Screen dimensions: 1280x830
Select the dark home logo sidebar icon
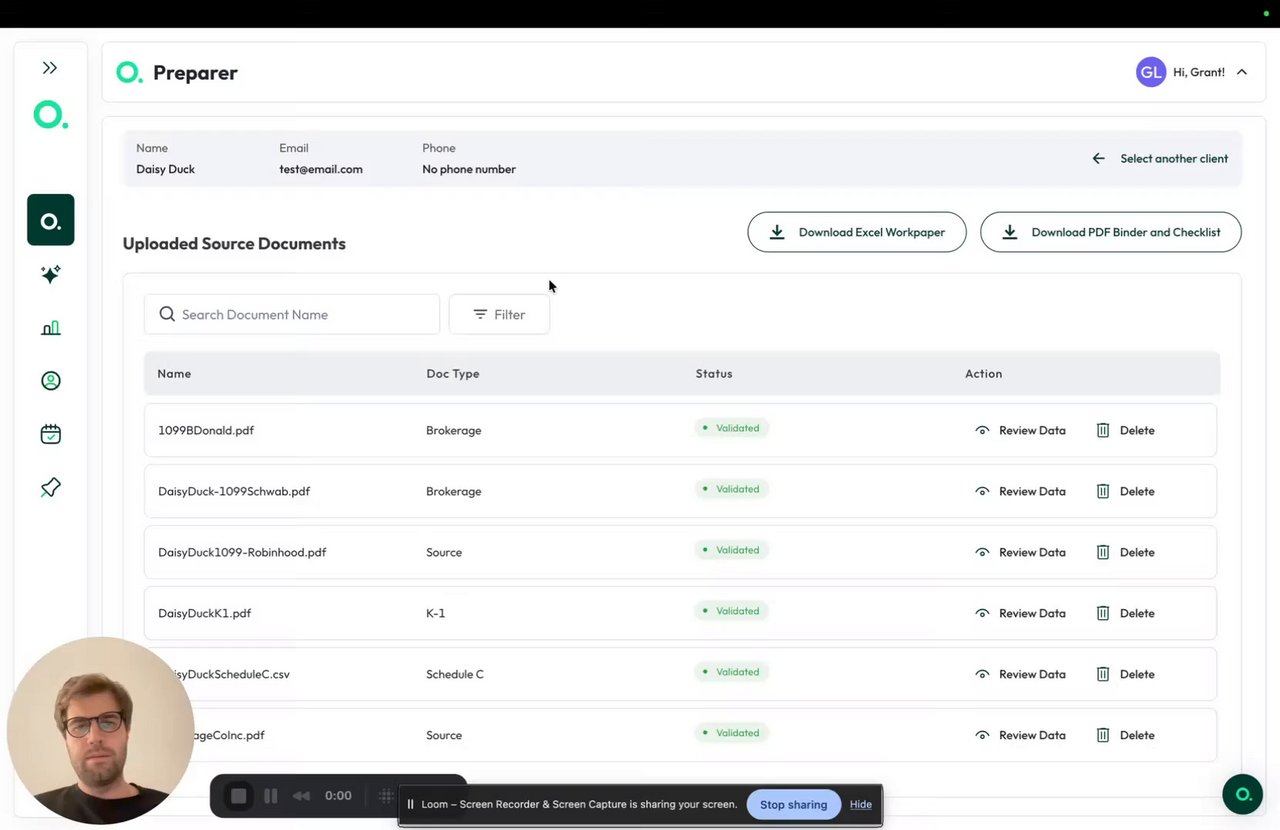pyautogui.click(x=51, y=220)
